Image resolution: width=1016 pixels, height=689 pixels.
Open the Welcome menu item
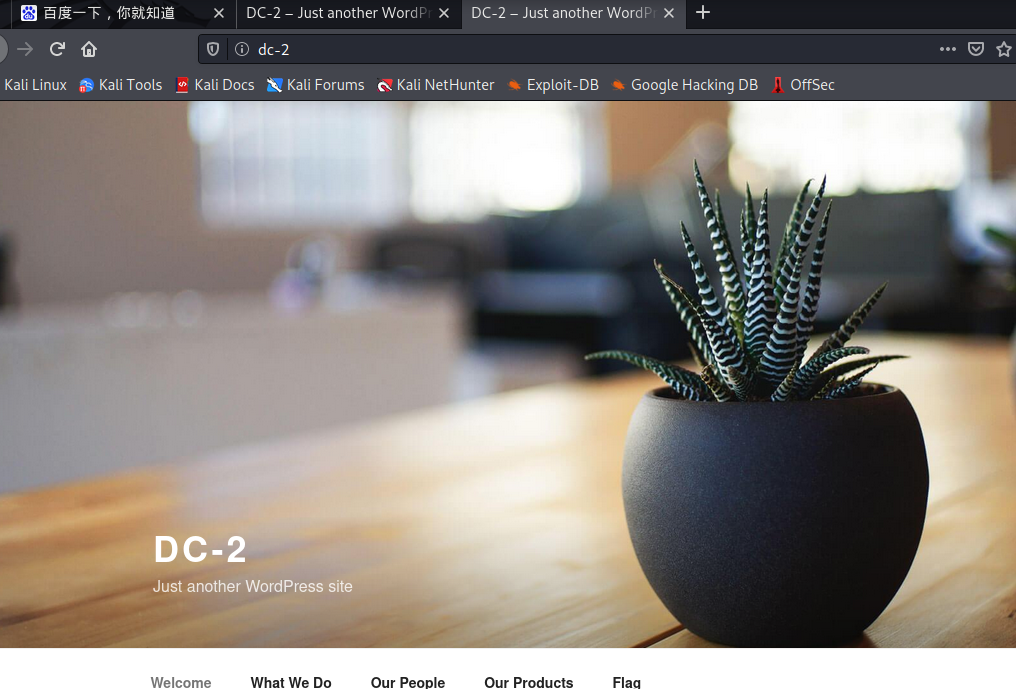[x=181, y=682]
